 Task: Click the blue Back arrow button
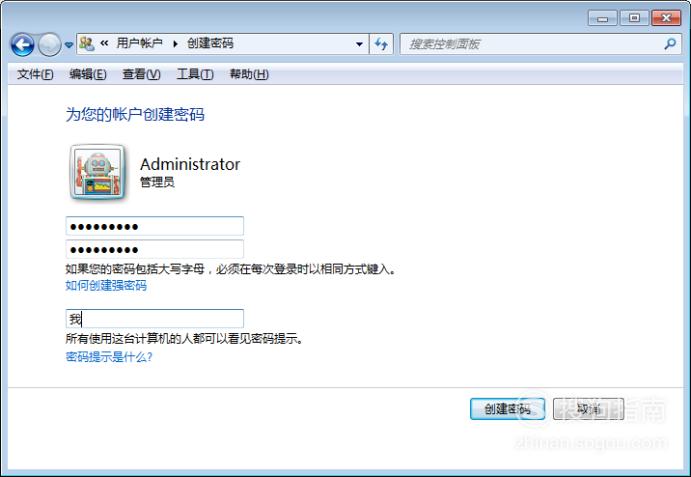22,45
